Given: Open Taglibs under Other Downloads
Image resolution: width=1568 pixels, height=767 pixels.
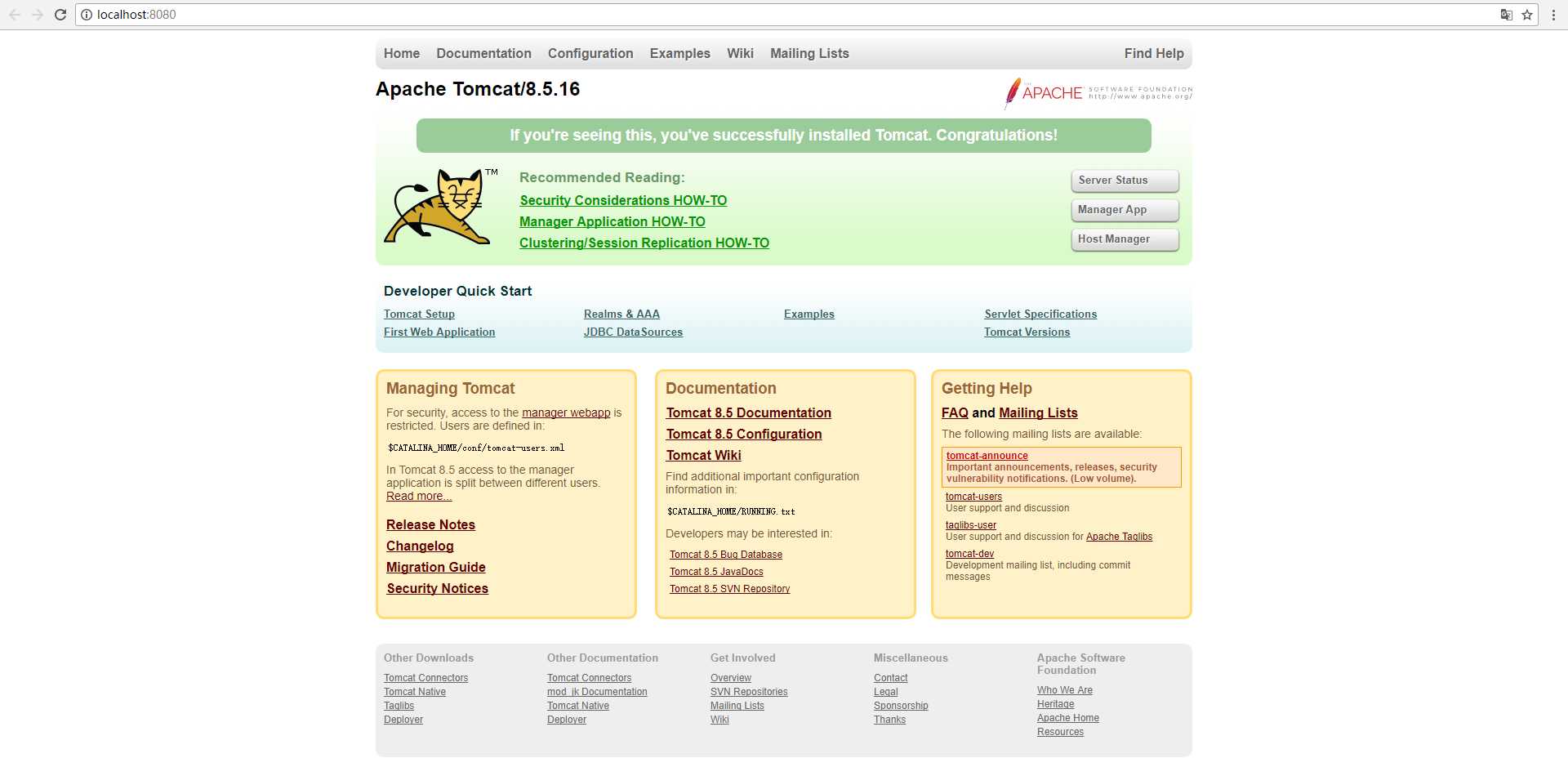Looking at the screenshot, I should tap(399, 706).
